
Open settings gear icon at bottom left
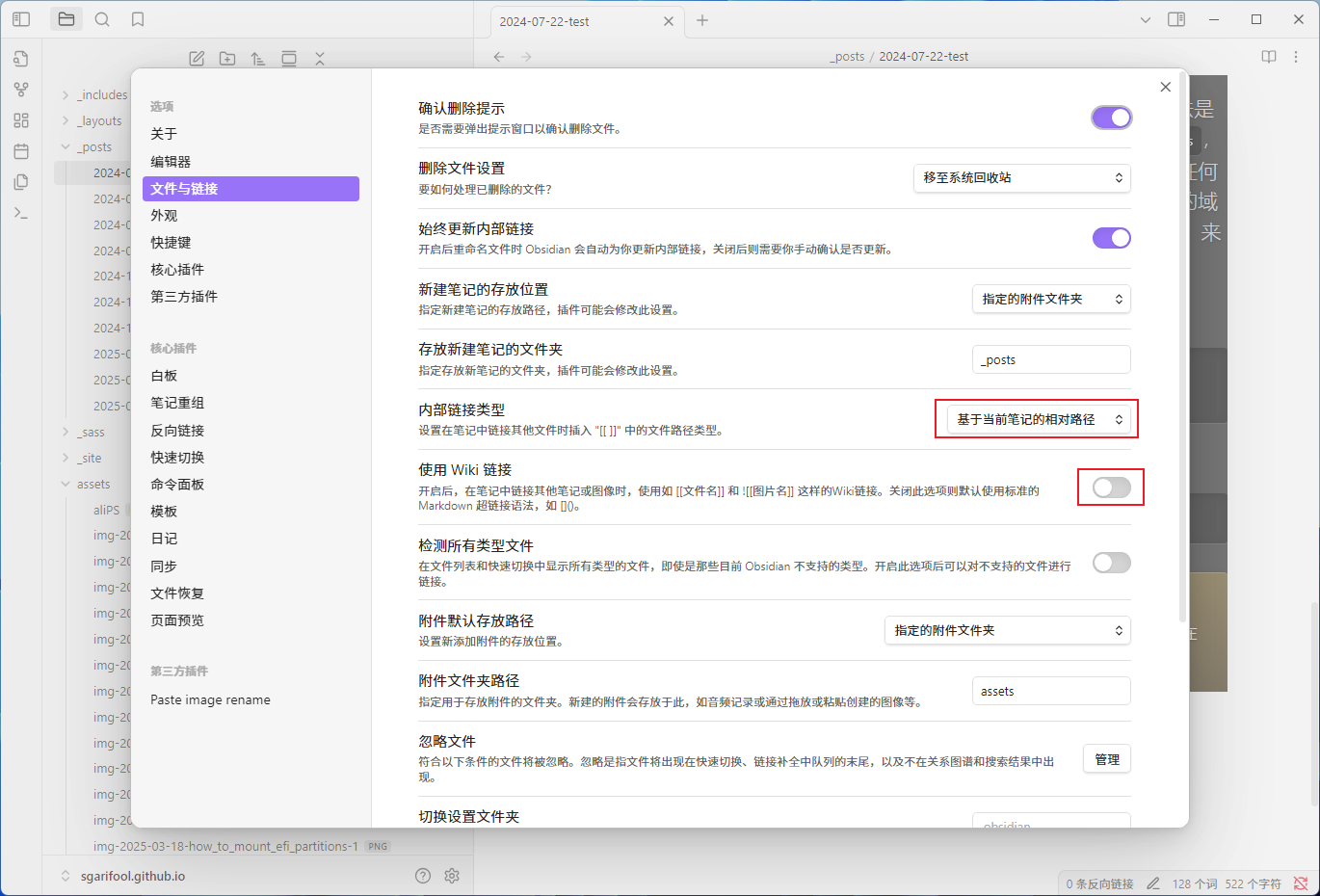pyautogui.click(x=452, y=876)
